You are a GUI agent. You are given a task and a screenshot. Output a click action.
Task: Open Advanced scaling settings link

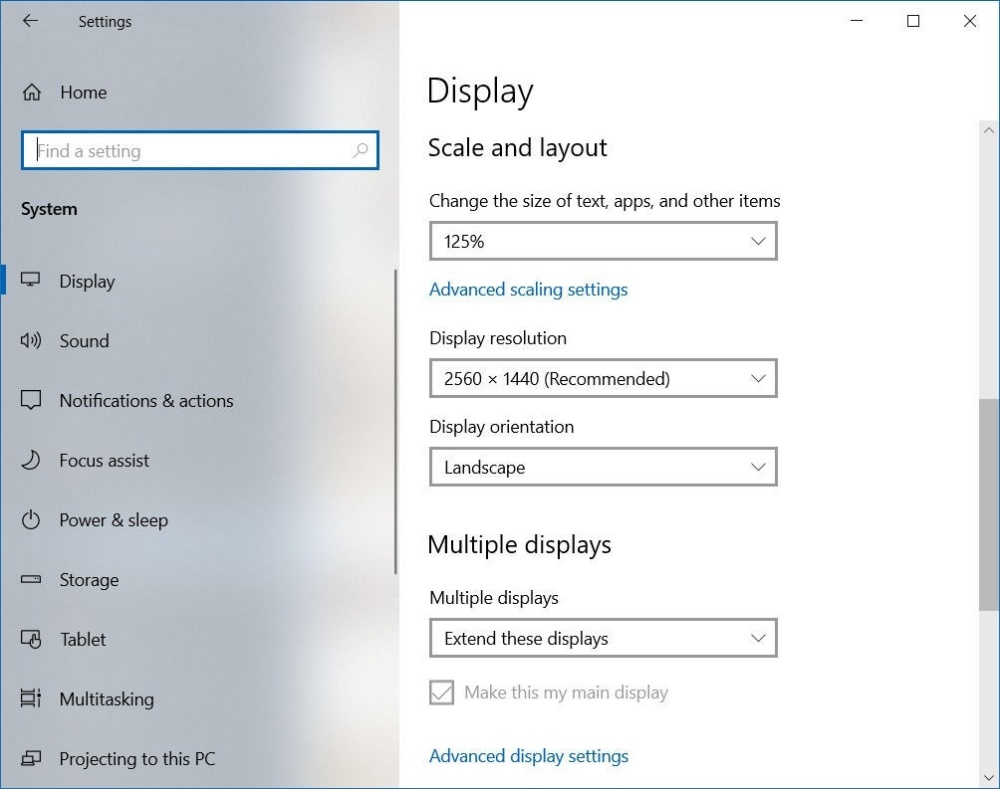point(528,290)
